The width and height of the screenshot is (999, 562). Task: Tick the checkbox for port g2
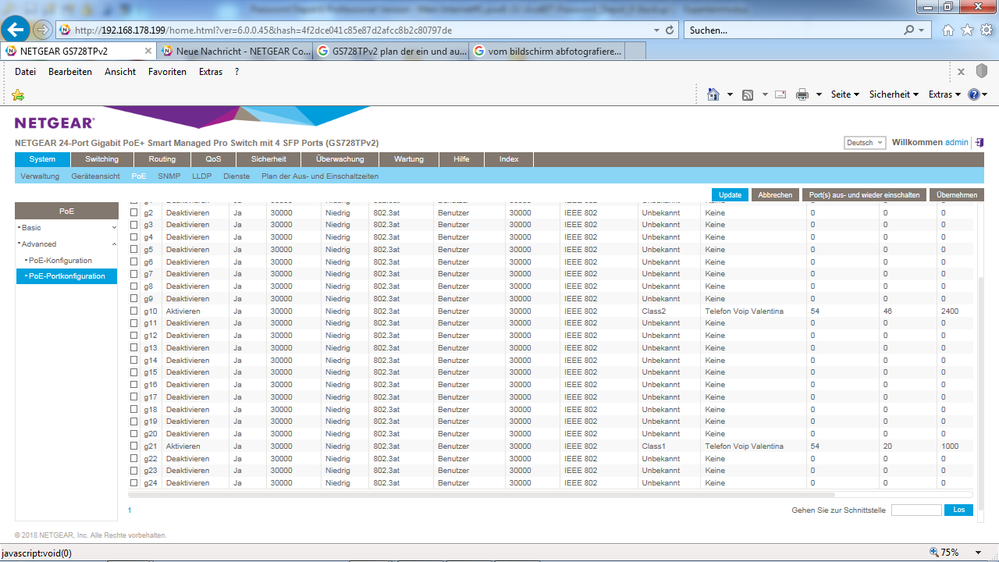tap(134, 212)
